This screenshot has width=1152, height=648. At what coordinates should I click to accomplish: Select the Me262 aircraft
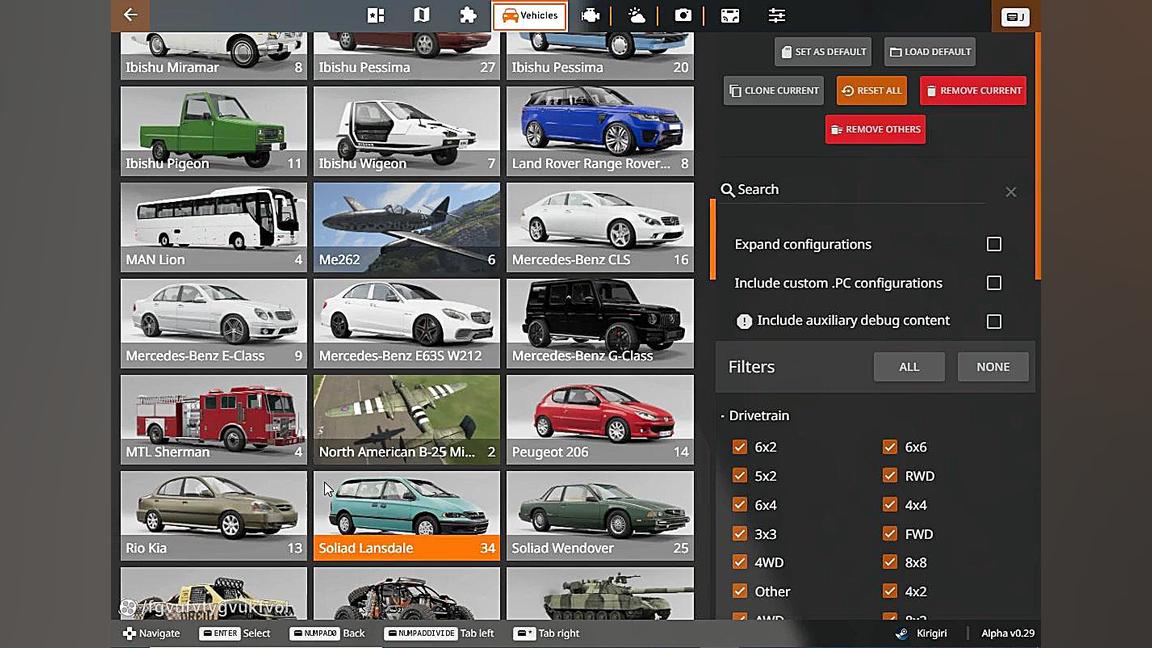coord(407,227)
